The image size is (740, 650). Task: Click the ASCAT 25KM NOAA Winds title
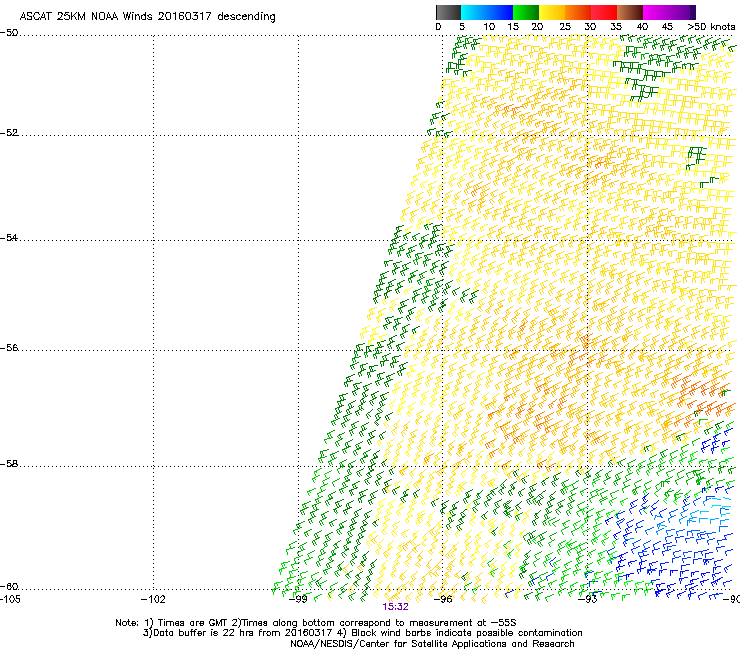147,17
